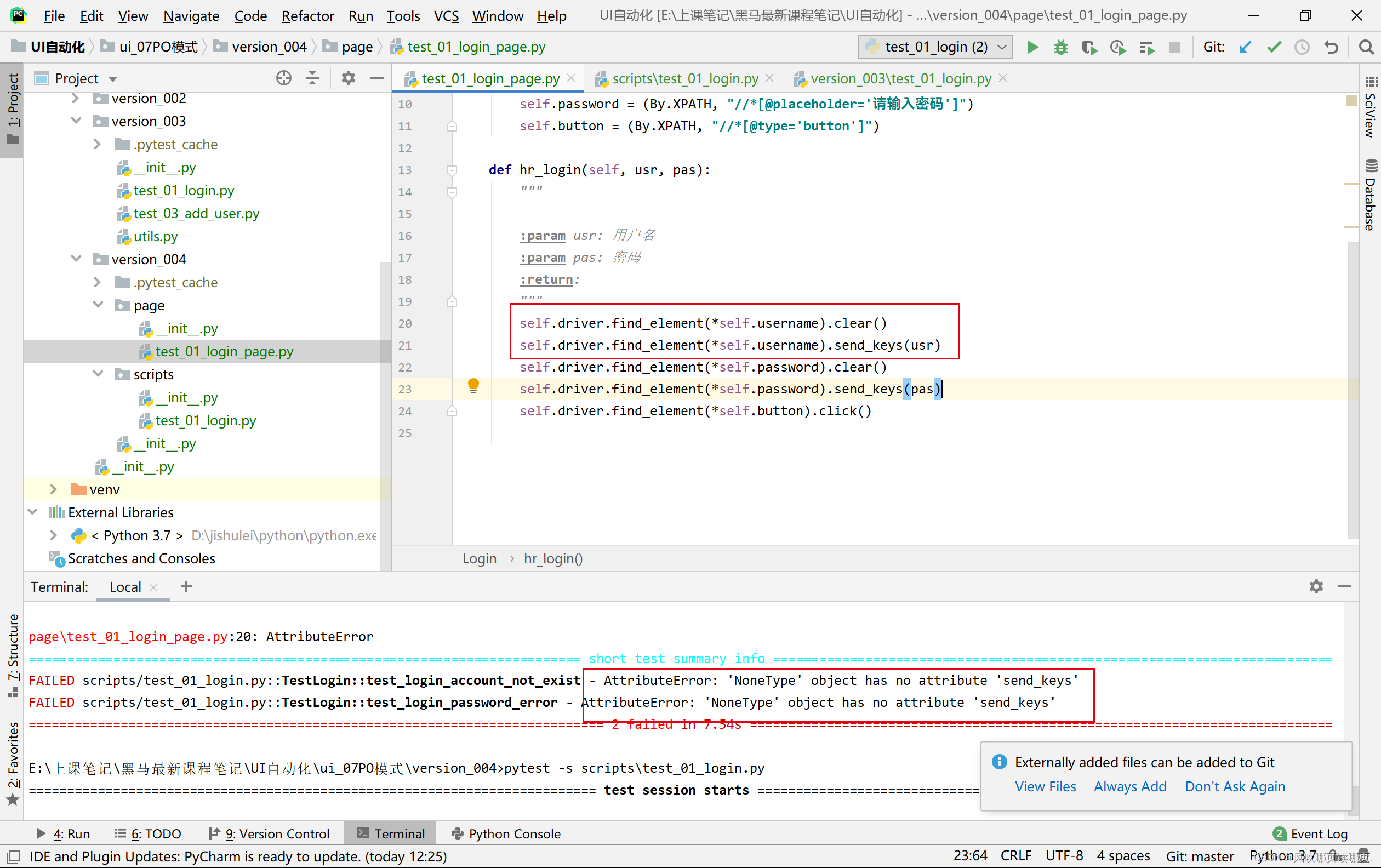
Task: Select opened file in Project view
Action: tap(283, 78)
